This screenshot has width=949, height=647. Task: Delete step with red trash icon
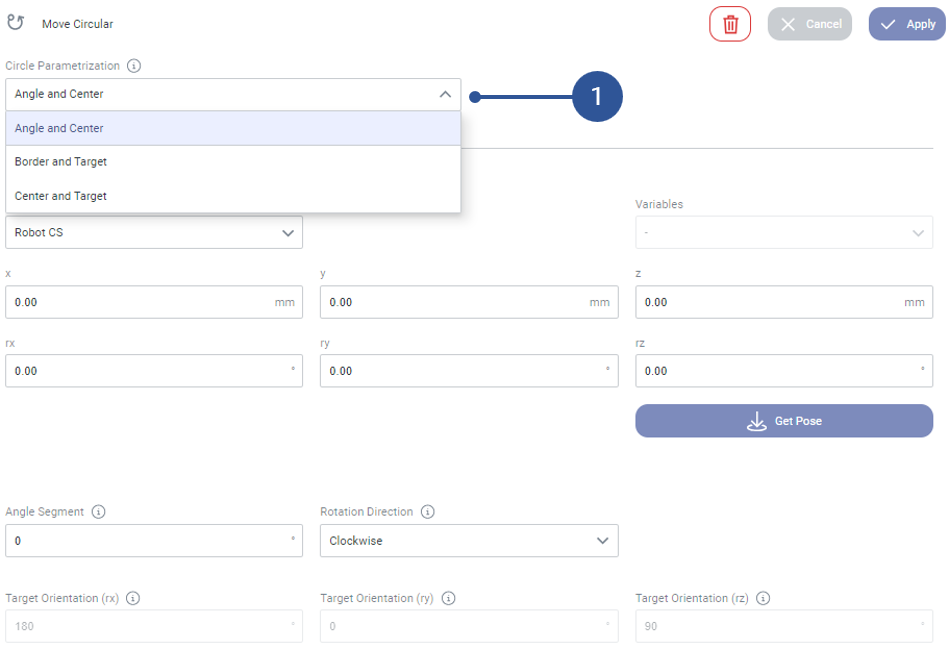(730, 24)
